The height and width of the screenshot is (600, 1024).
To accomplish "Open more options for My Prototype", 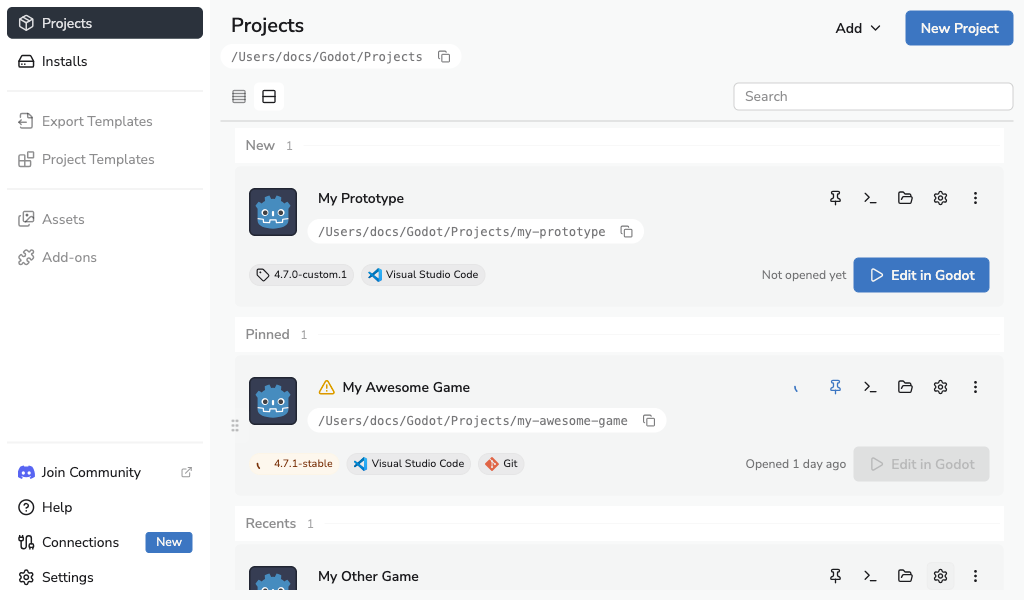I will click(975, 198).
